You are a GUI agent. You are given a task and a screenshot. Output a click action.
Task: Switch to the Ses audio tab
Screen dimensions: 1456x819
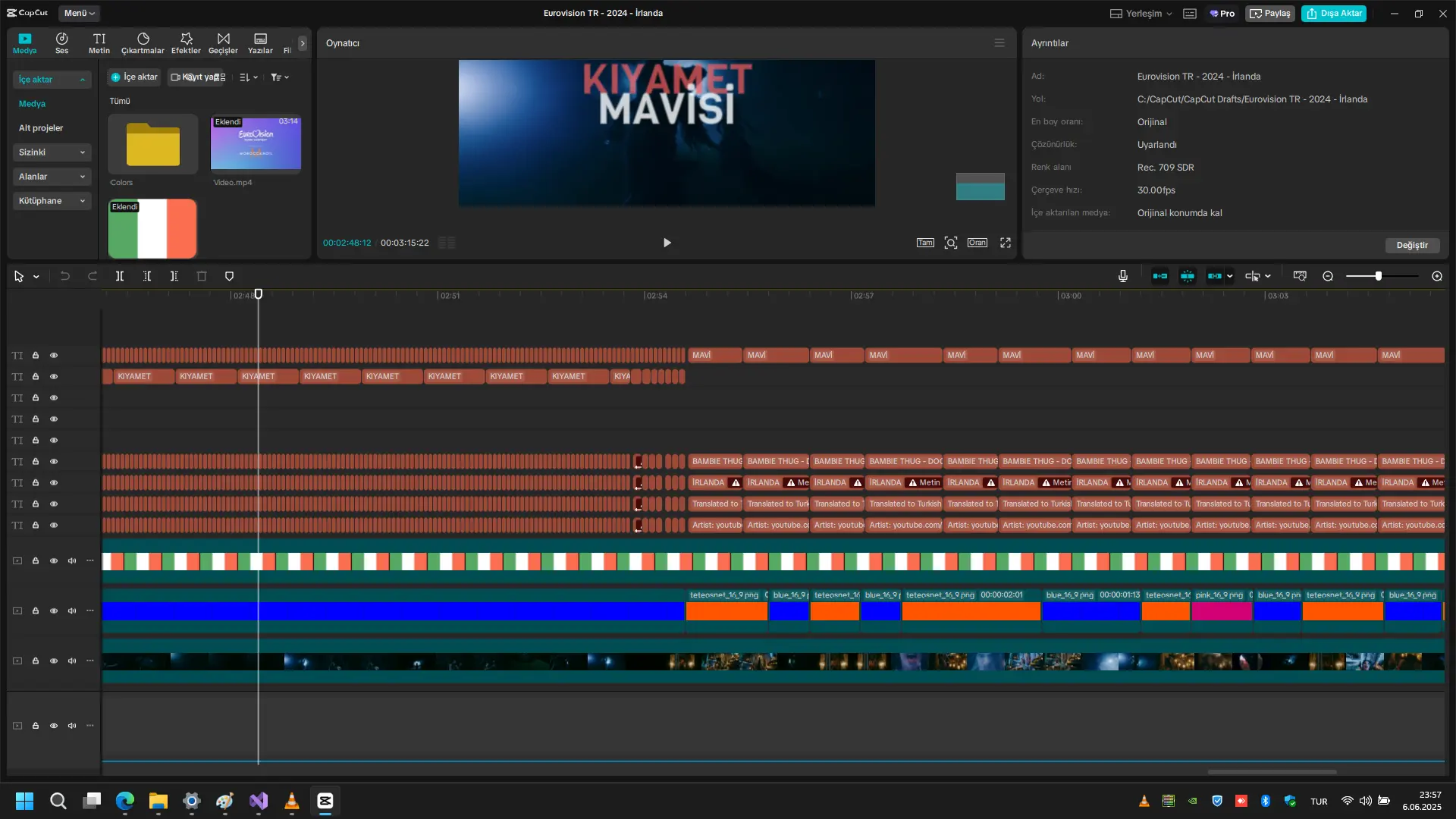pyautogui.click(x=61, y=43)
